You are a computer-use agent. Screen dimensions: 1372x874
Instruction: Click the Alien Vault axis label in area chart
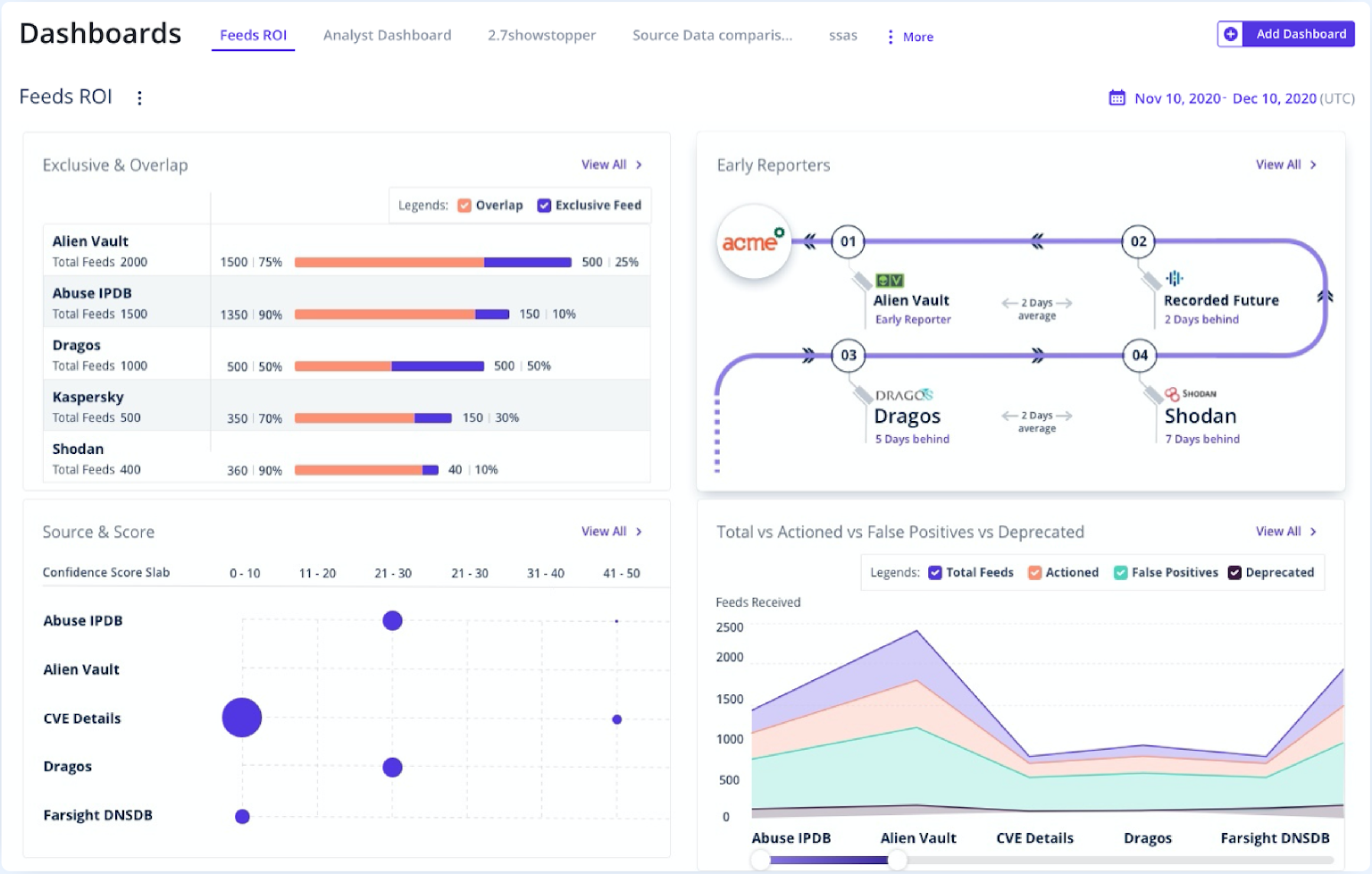(x=918, y=838)
